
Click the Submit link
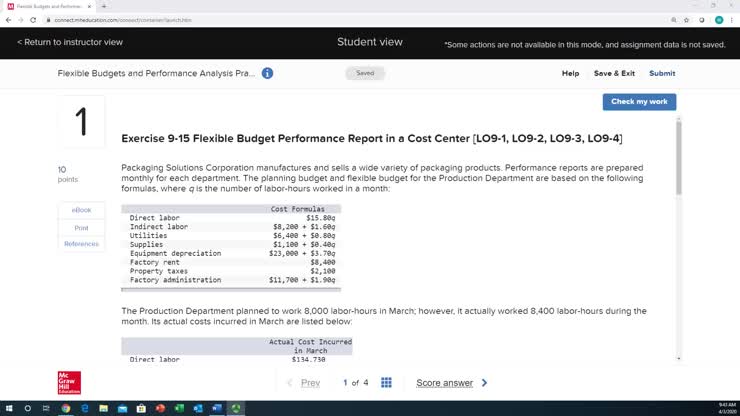(x=662, y=73)
